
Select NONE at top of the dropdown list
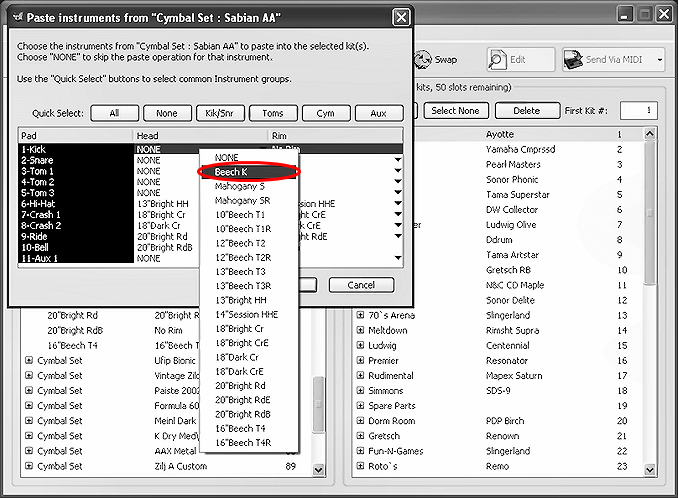227,158
